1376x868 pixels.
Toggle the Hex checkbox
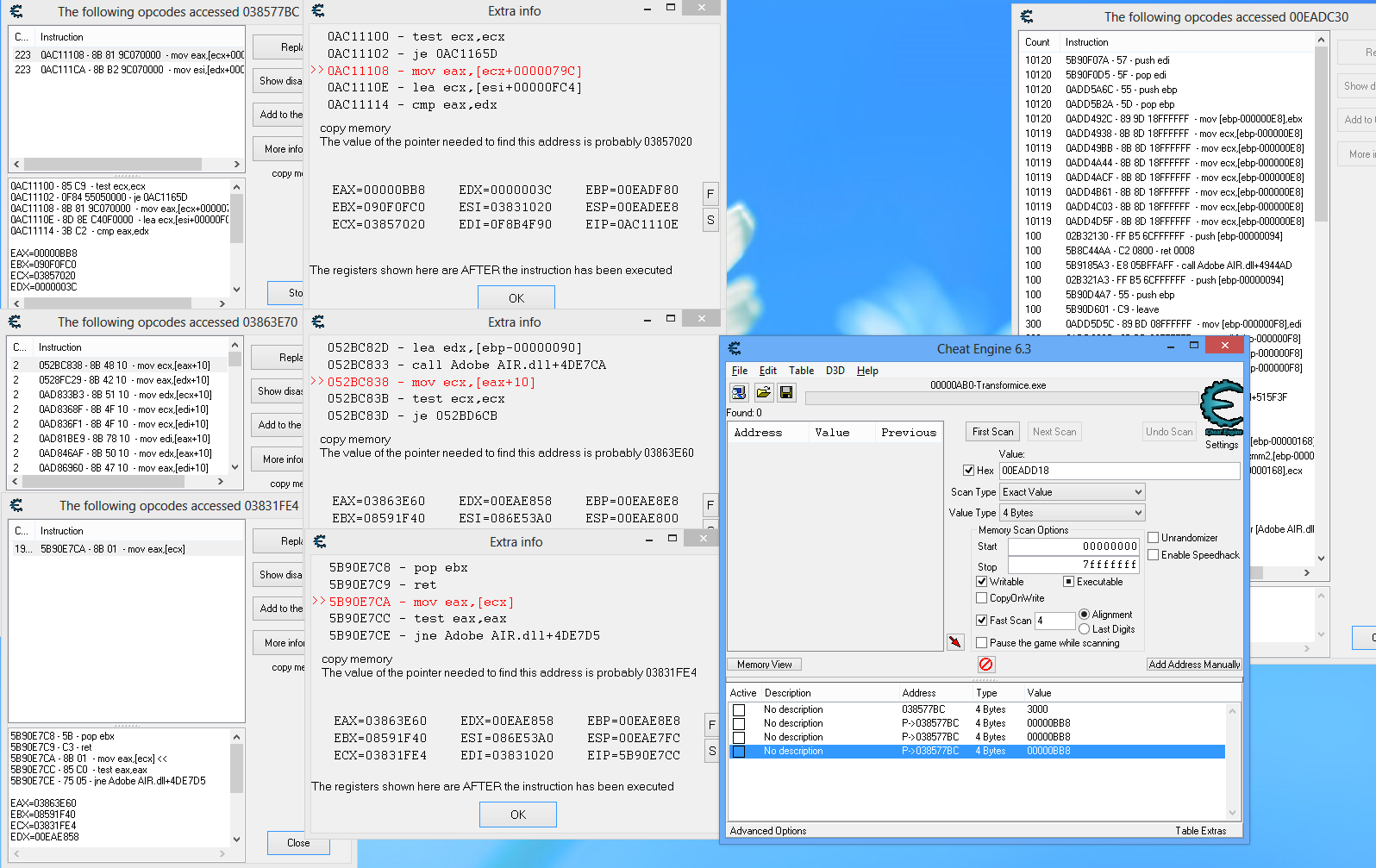[969, 470]
